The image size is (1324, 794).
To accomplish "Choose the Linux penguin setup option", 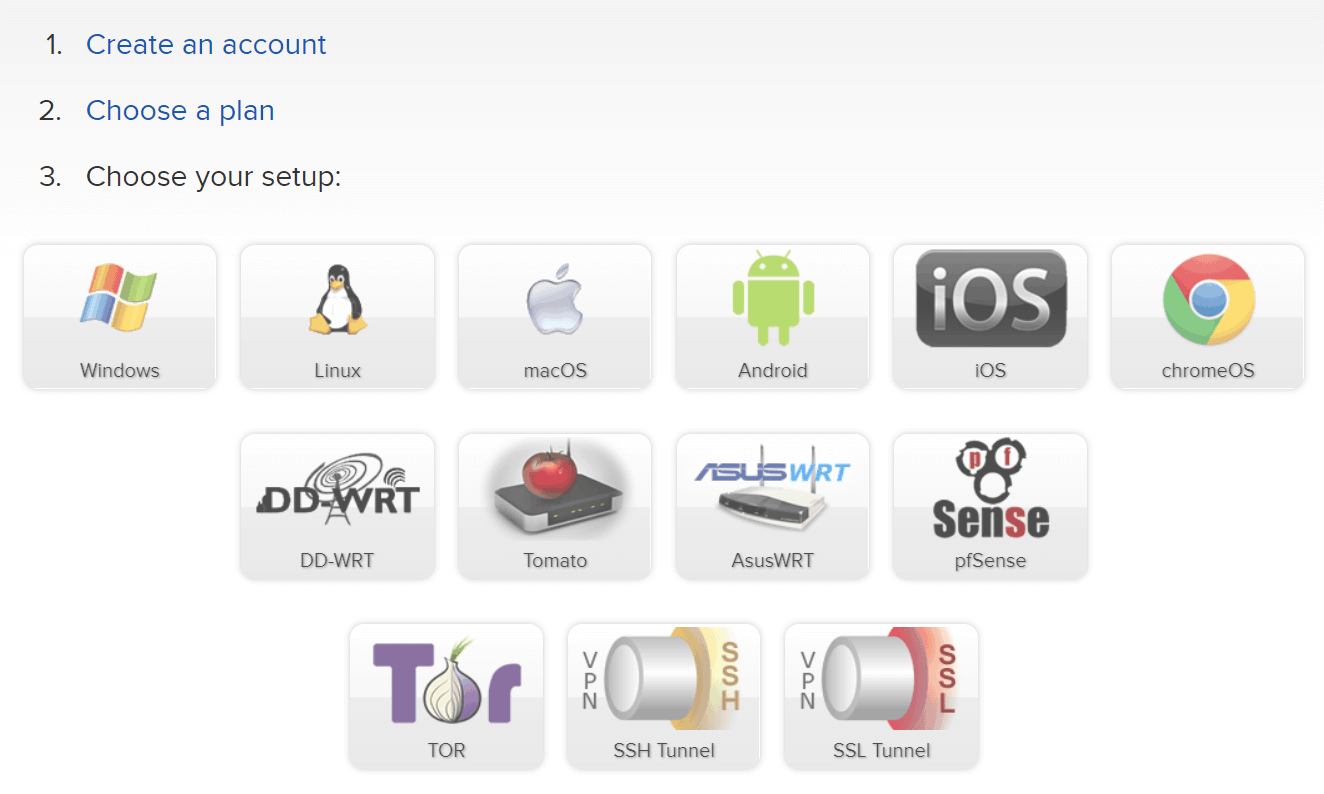I will [x=337, y=317].
